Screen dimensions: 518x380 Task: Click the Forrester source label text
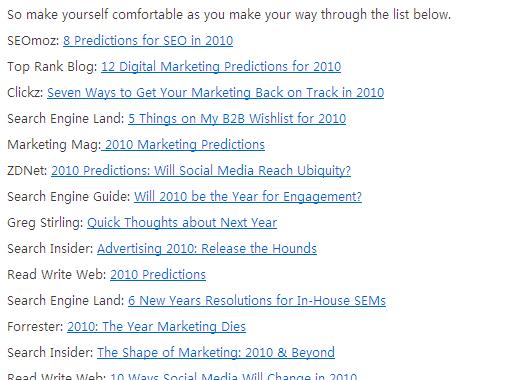pyautogui.click(x=35, y=327)
